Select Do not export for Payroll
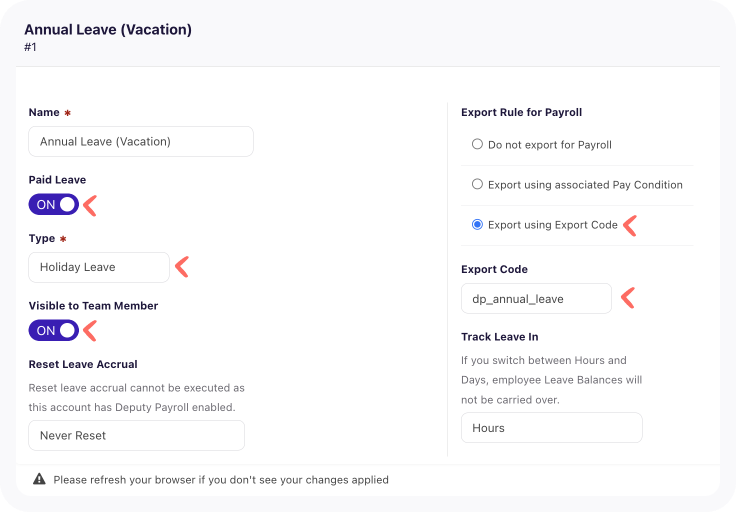Viewport: 736px width, 512px height. click(x=477, y=144)
